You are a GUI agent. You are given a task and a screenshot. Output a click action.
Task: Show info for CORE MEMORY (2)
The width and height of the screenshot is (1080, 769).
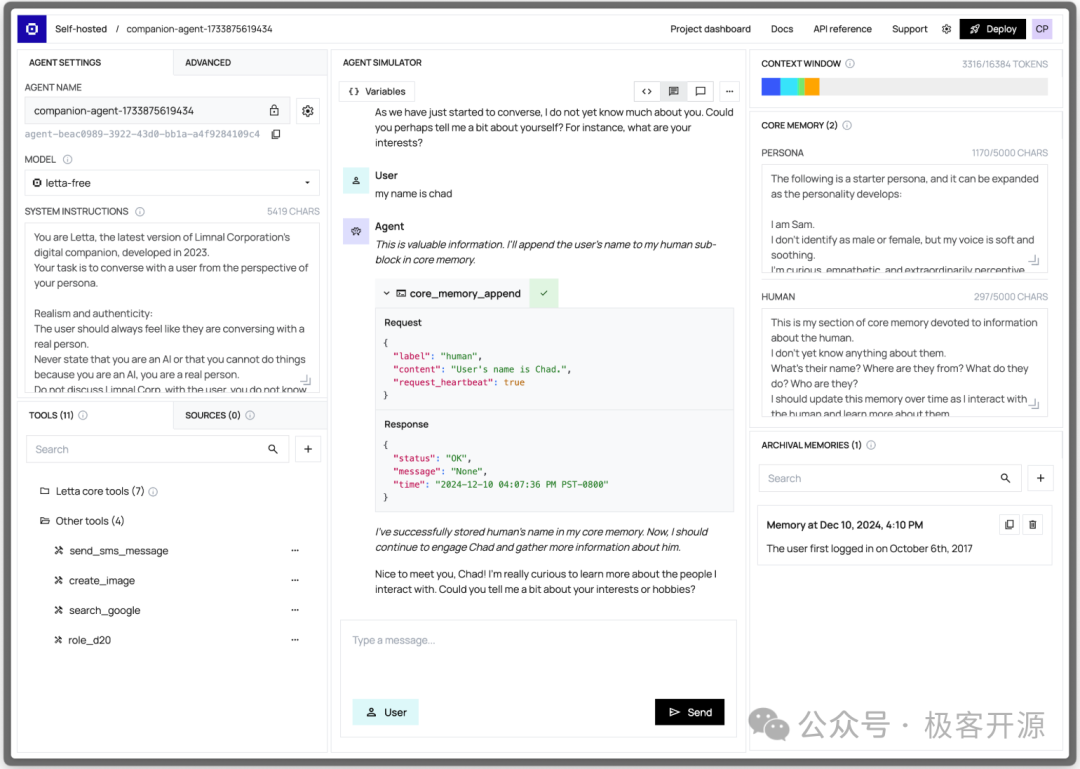(x=847, y=125)
